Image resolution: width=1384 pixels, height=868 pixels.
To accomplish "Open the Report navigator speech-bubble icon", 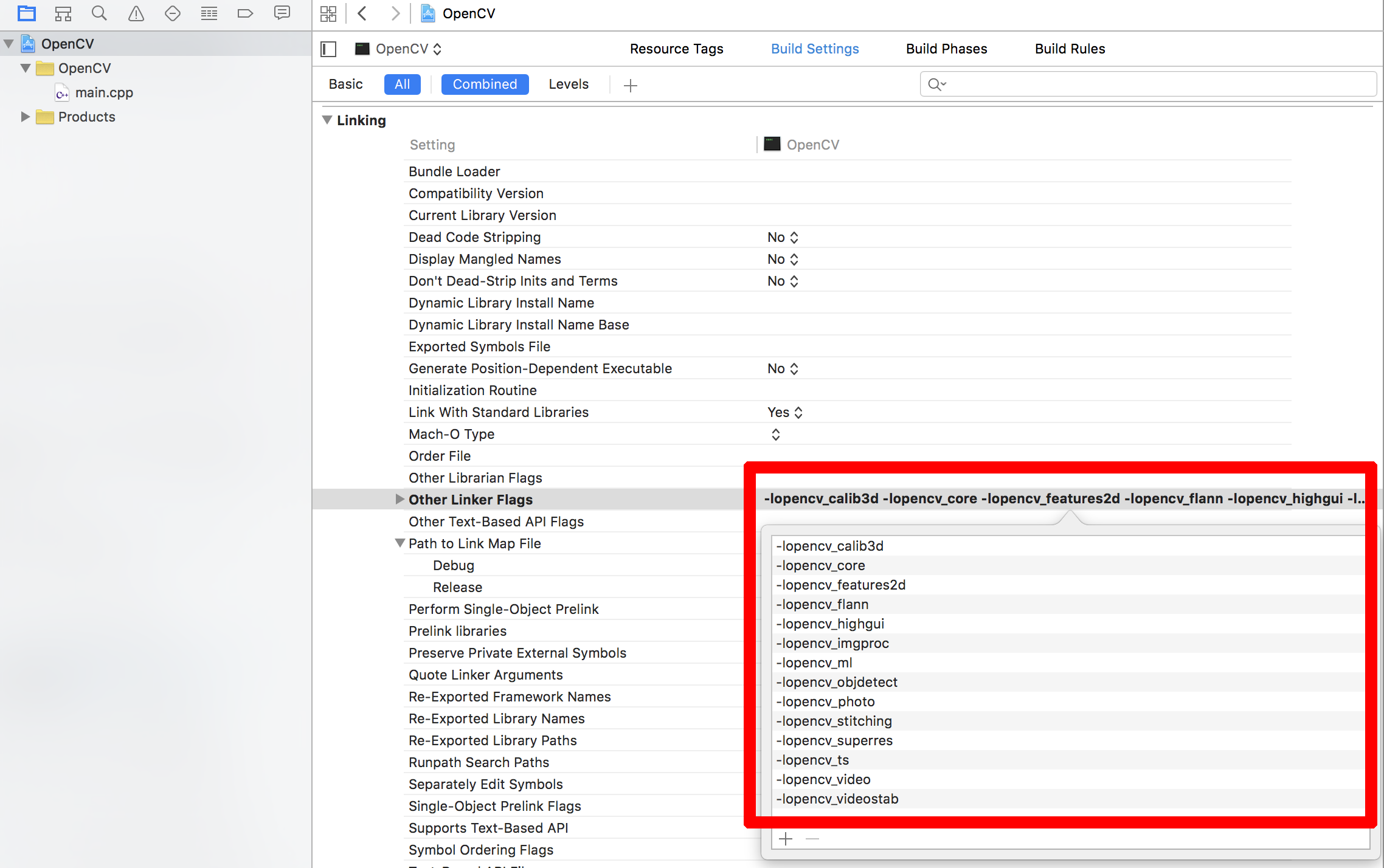I will (x=282, y=13).
